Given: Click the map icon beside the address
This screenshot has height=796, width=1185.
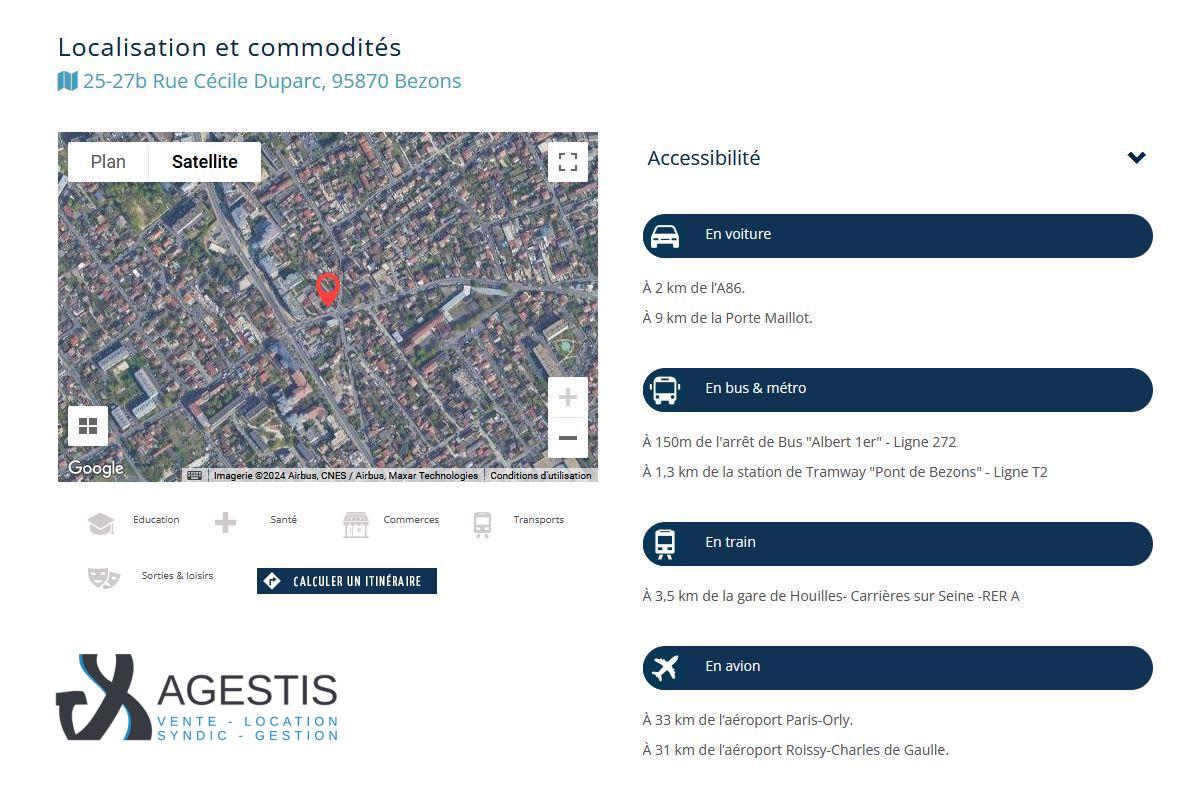Looking at the screenshot, I should click(67, 81).
